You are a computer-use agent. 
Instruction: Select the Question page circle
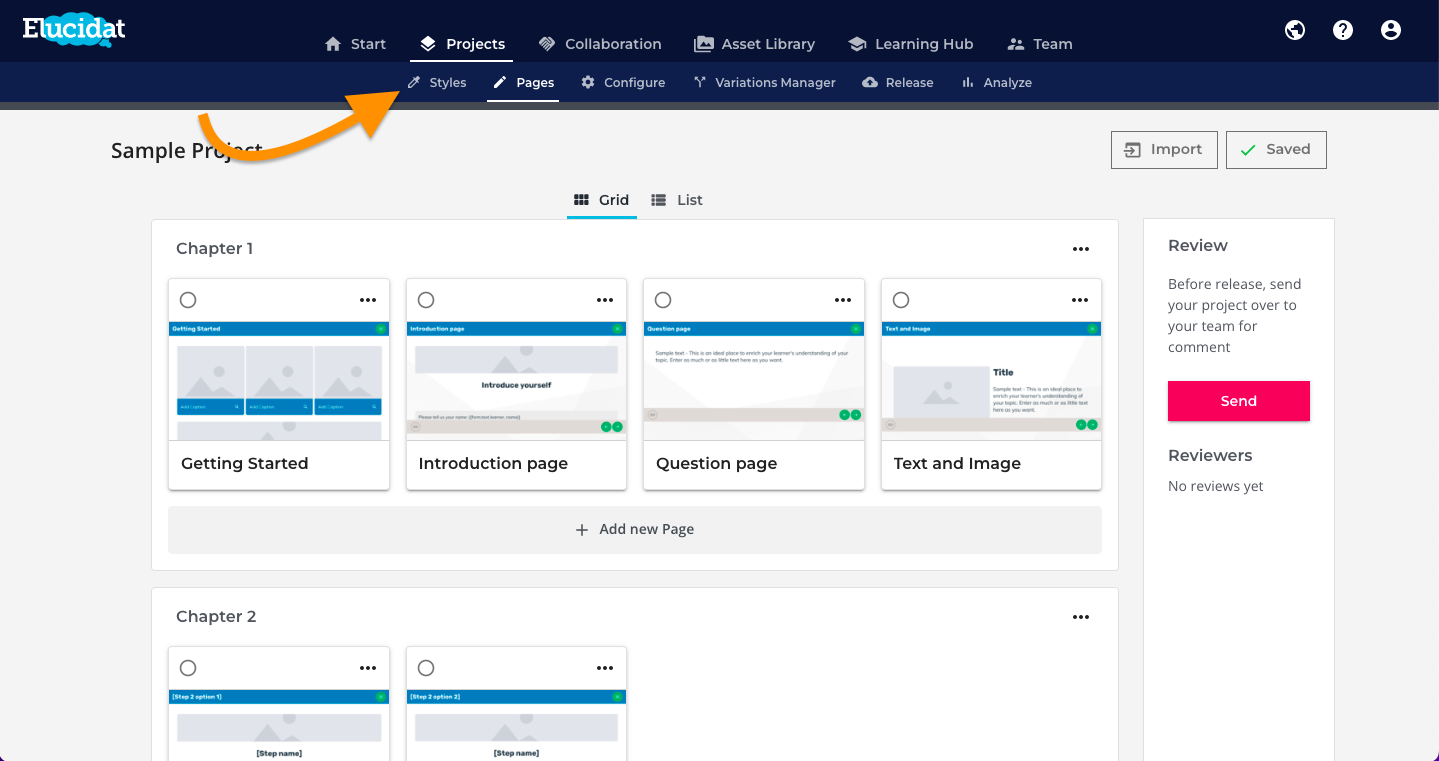pyautogui.click(x=663, y=300)
